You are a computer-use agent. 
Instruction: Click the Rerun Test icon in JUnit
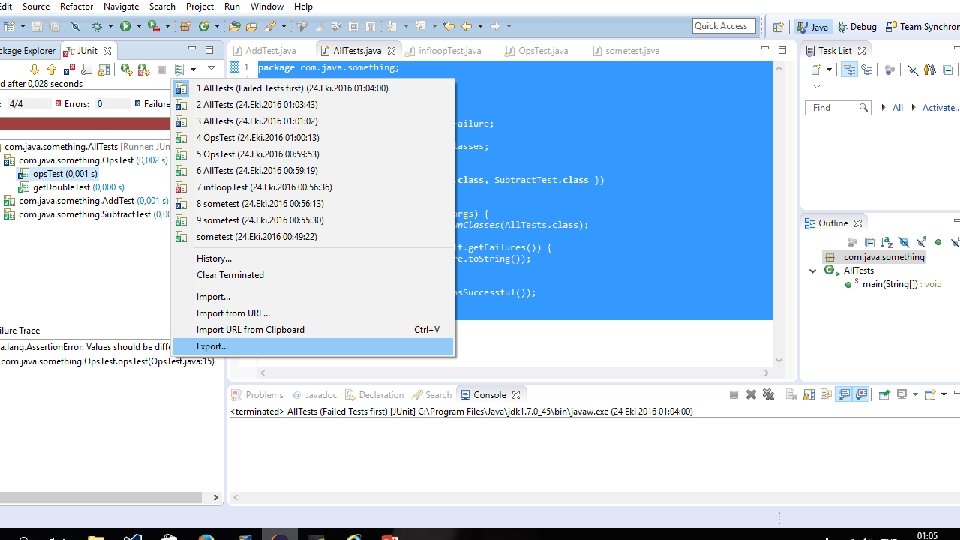[x=127, y=70]
